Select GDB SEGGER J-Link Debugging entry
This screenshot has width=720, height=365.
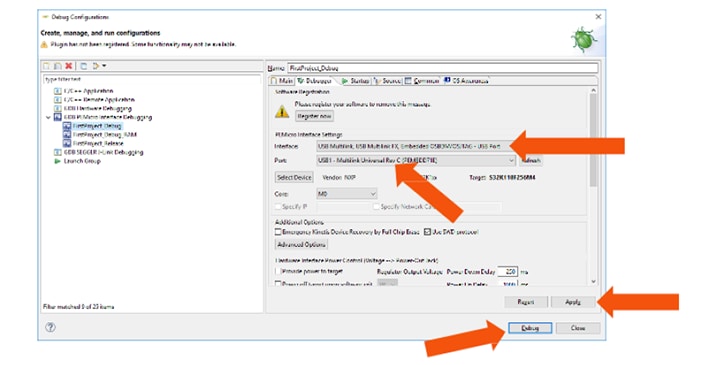[103, 152]
